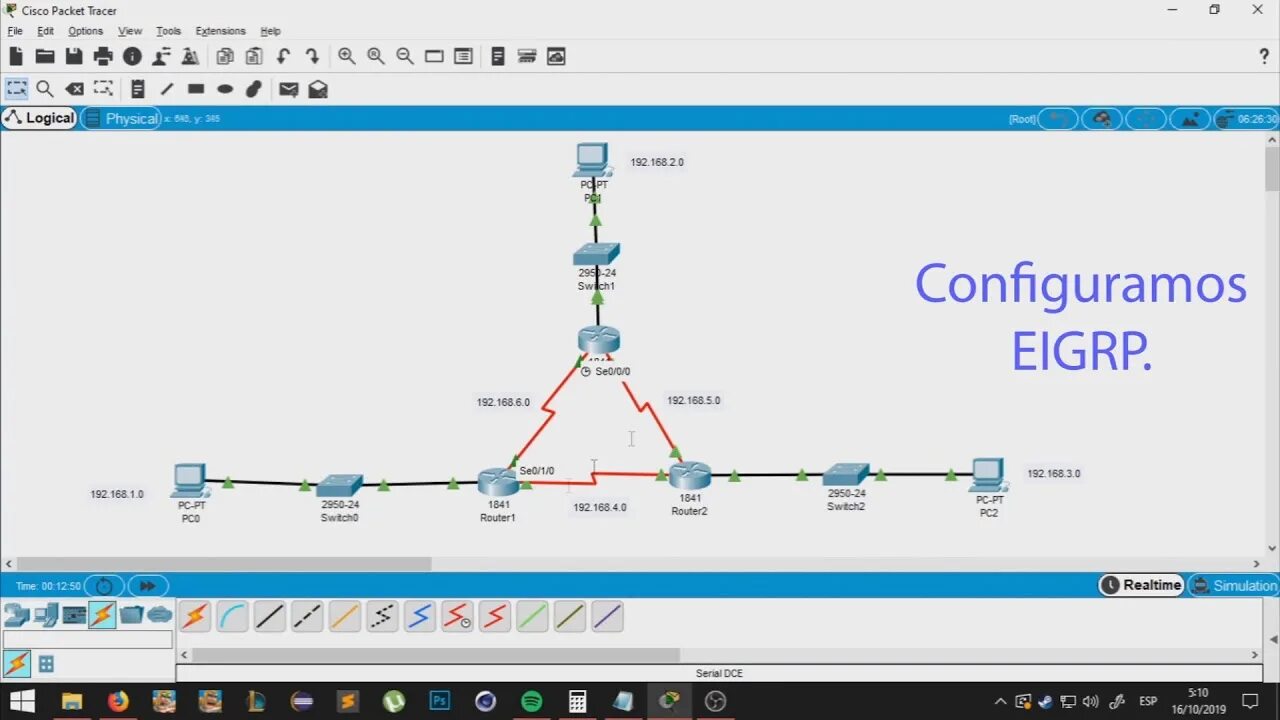This screenshot has width=1280, height=720.
Task: Open the Tools menu
Action: point(169,31)
